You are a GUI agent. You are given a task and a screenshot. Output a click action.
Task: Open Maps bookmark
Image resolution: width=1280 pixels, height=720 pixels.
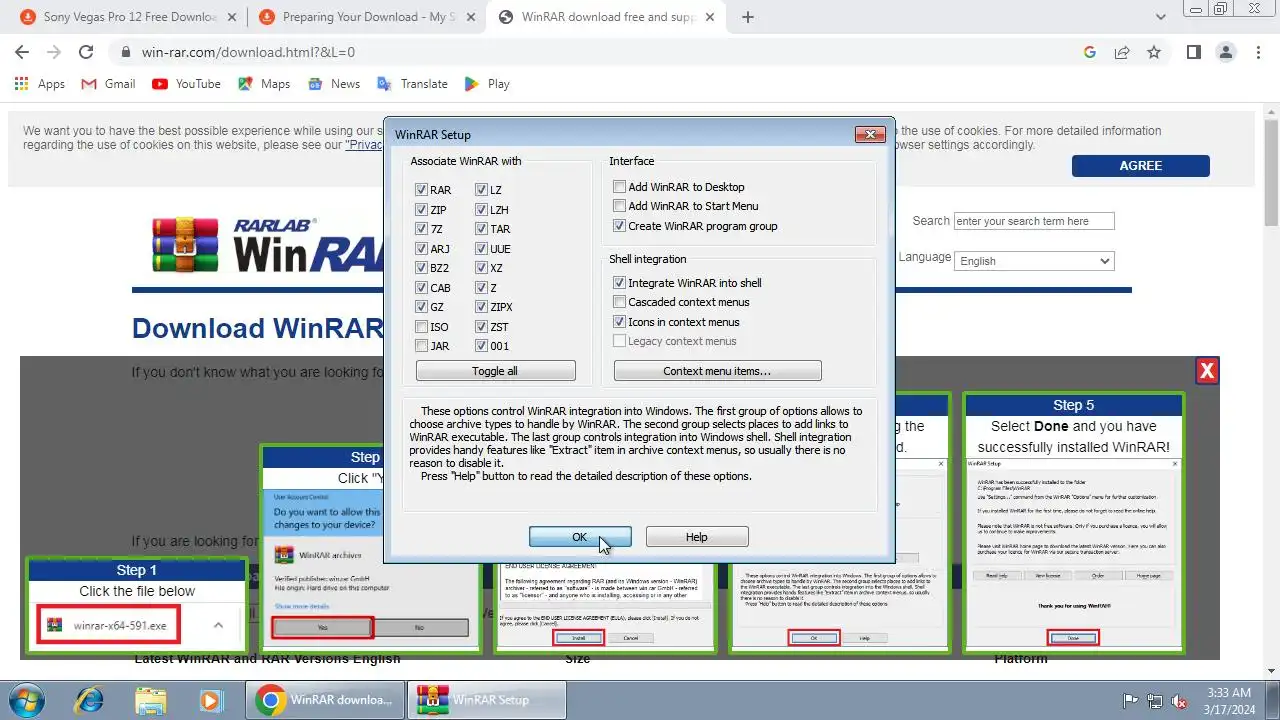264,84
